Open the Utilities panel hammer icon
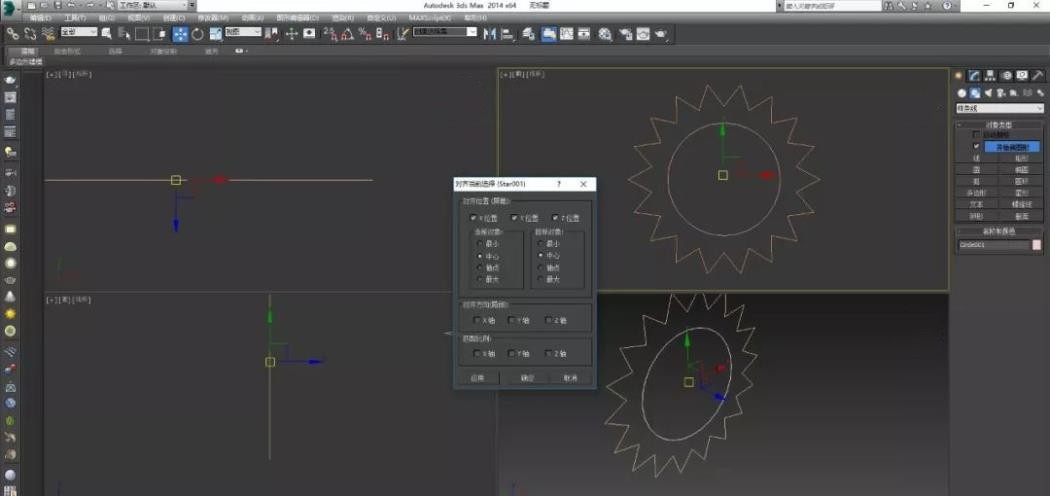 pos(1038,76)
